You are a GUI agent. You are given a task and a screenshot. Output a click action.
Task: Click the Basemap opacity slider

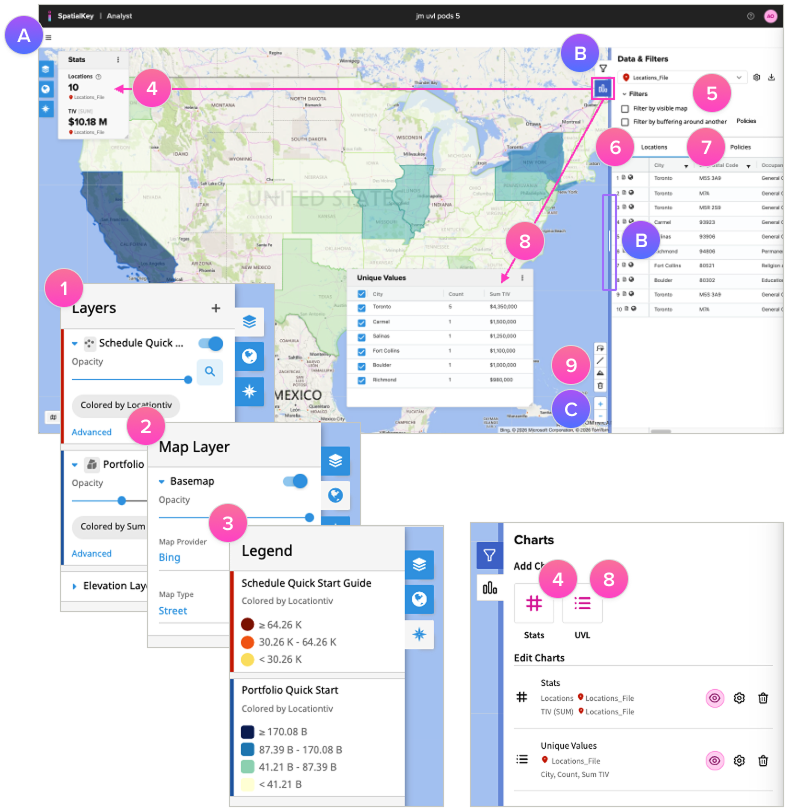[x=234, y=517]
